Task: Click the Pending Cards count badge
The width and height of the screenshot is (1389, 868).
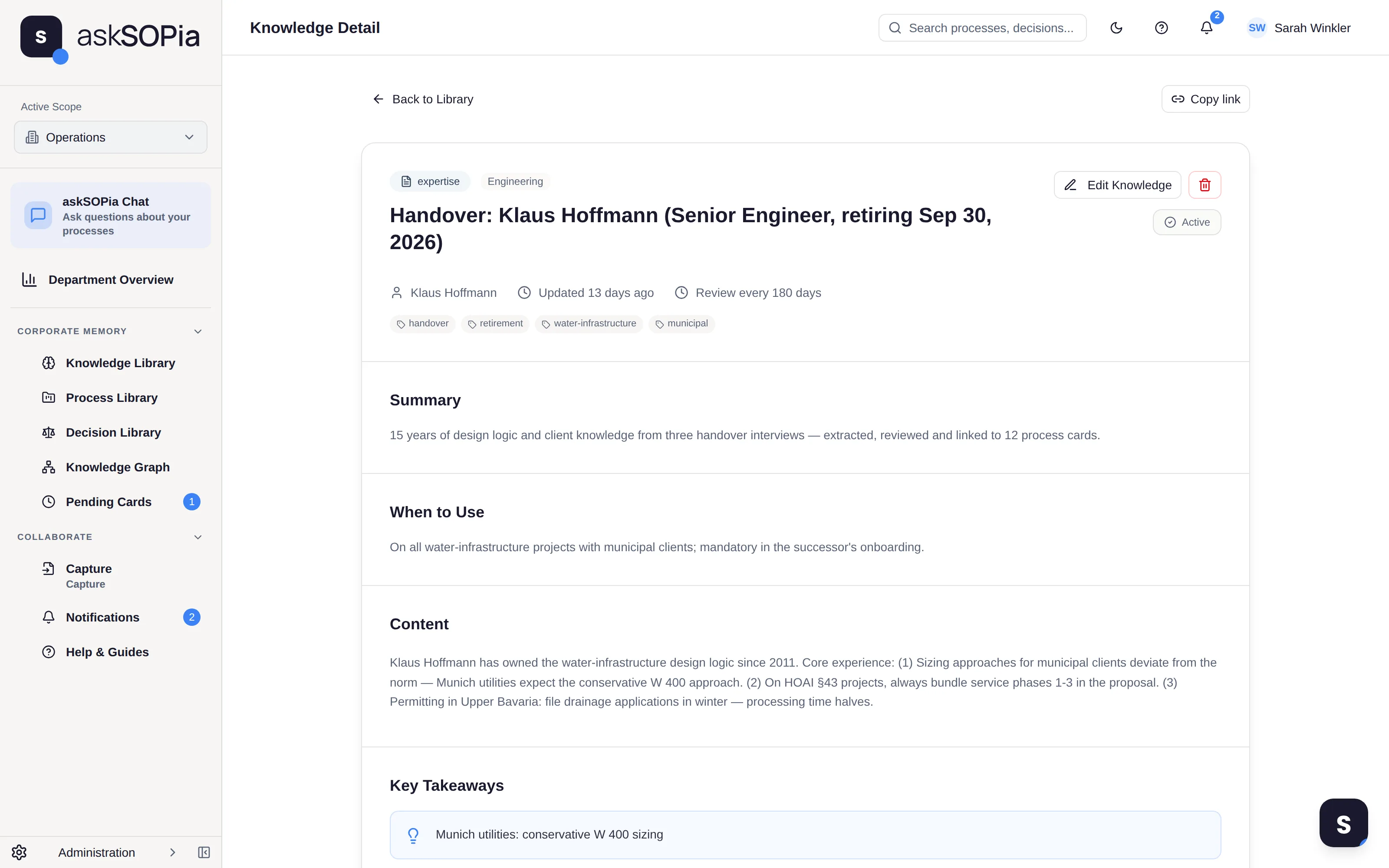Action: point(192,502)
